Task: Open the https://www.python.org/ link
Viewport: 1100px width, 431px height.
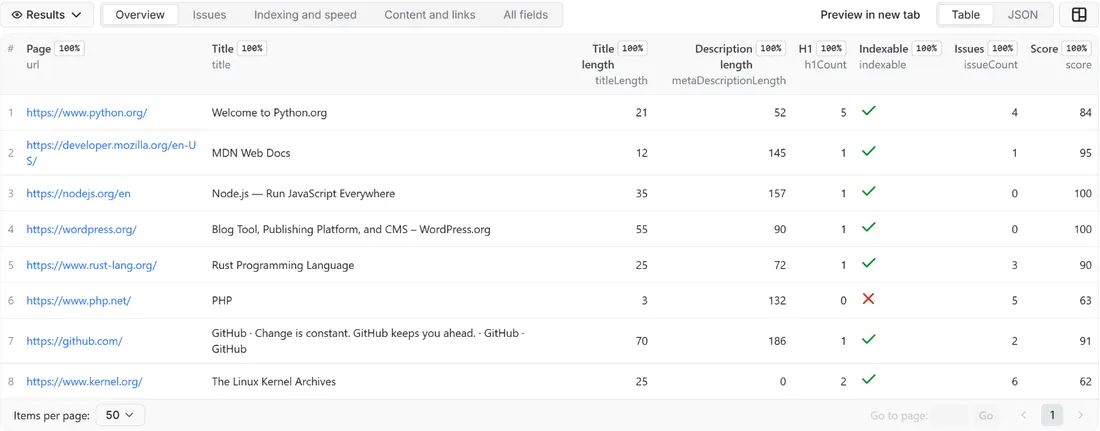Action: [x=87, y=112]
